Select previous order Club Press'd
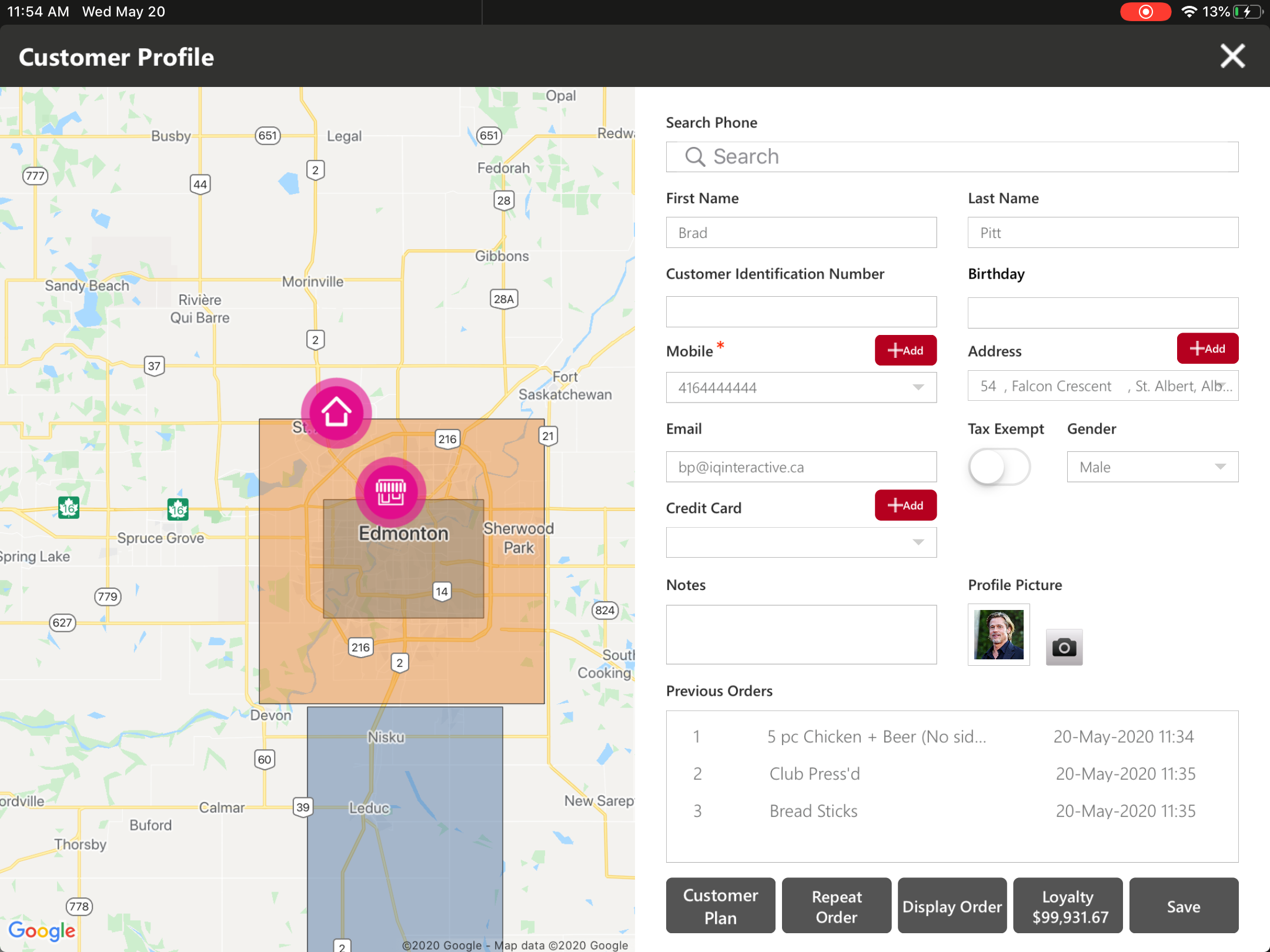This screenshot has height=952, width=1270. click(951, 774)
